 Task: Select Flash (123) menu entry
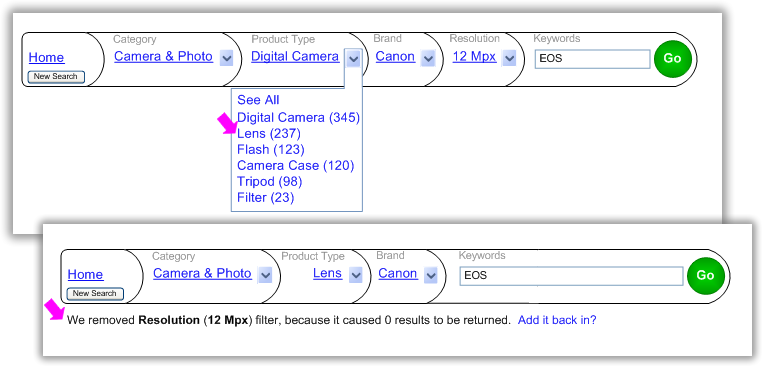point(271,149)
